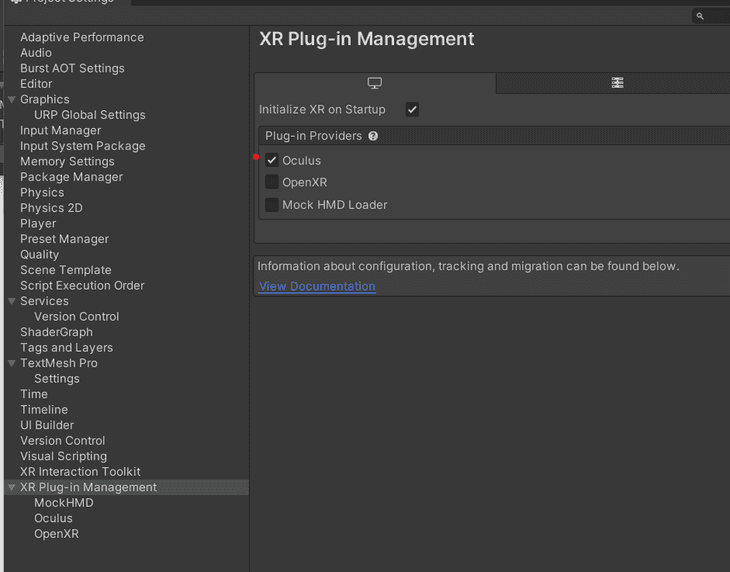Select UI Builder settings
The image size is (730, 572).
[x=47, y=425]
